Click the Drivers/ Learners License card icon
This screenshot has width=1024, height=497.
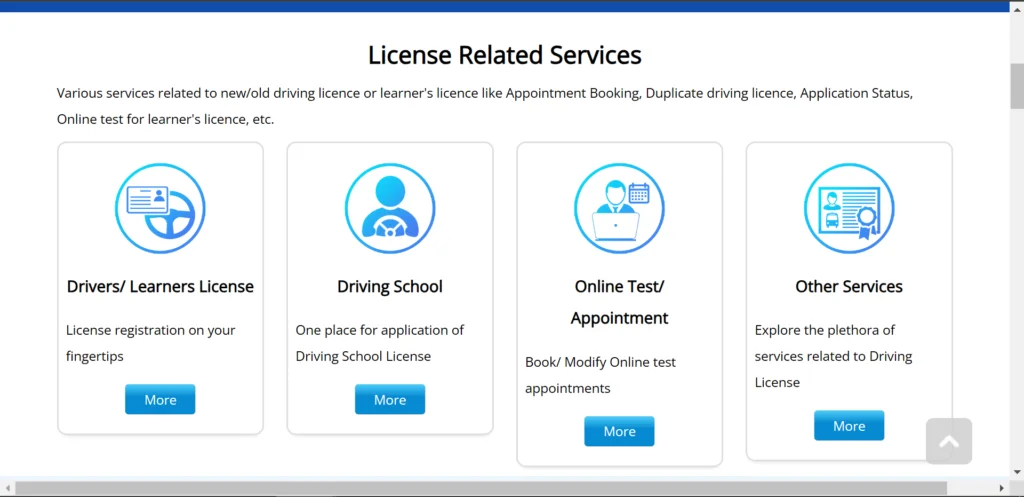pos(160,208)
